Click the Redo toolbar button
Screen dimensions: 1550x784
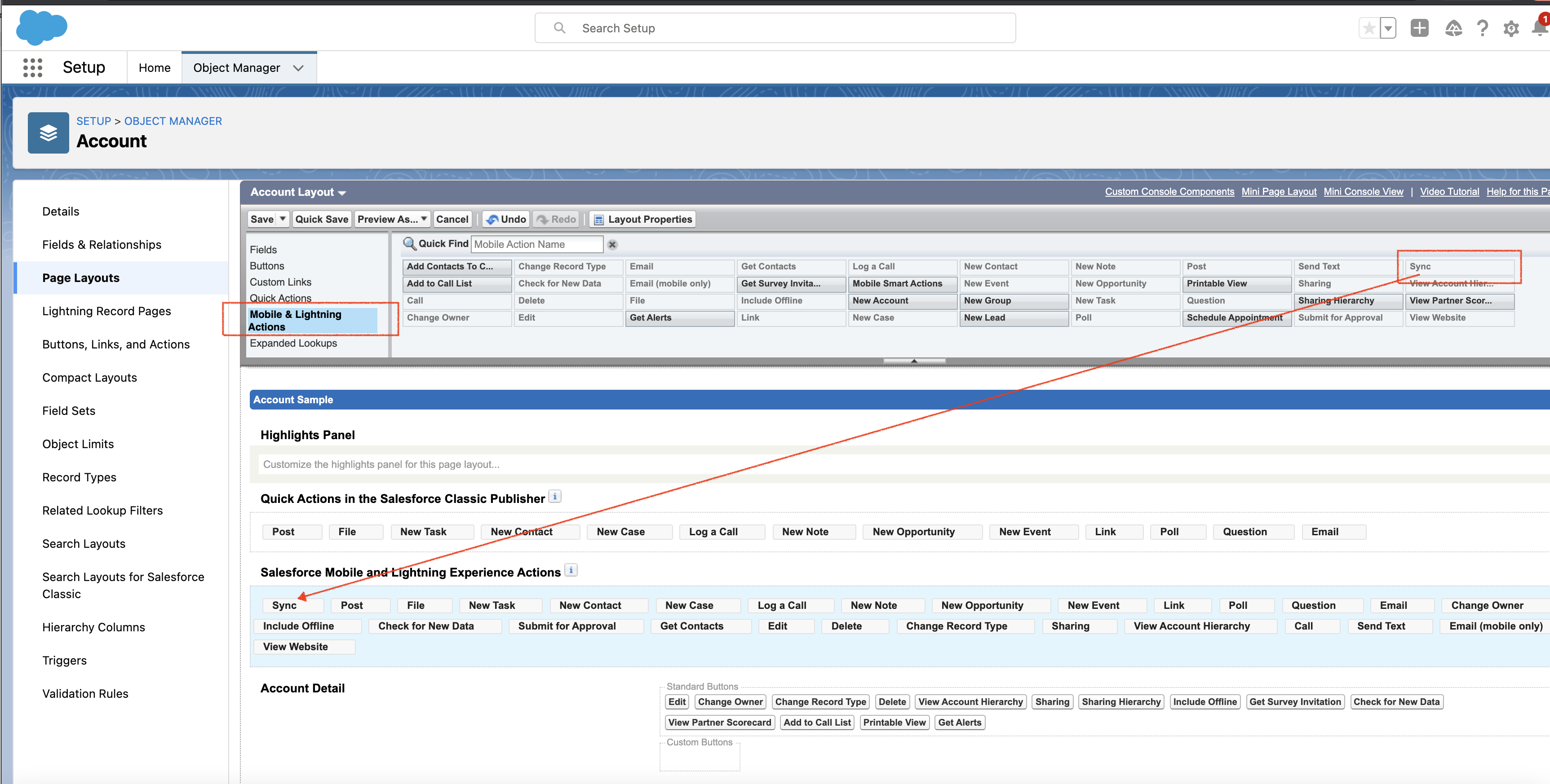tap(555, 219)
